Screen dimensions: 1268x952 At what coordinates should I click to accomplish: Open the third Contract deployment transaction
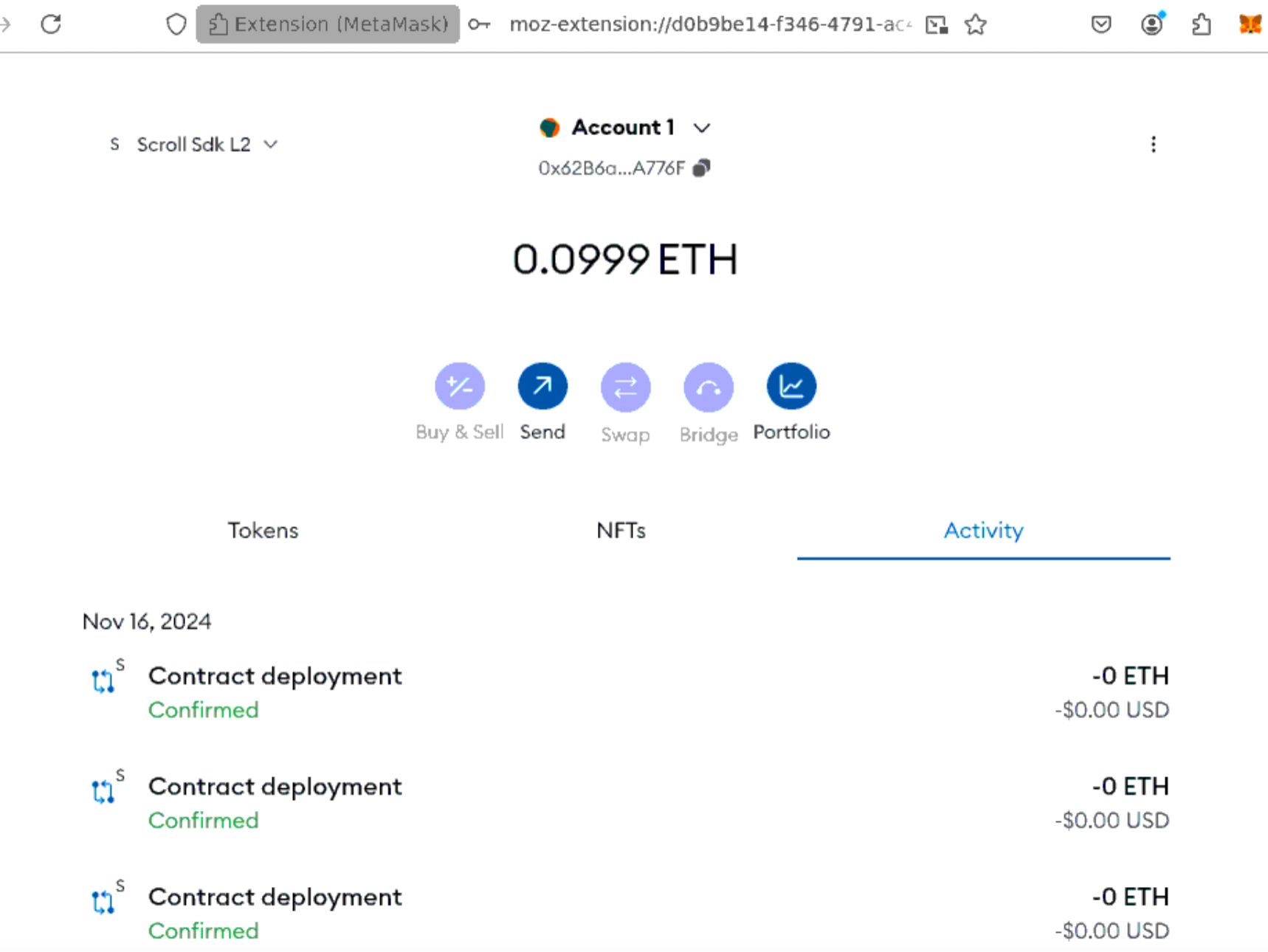coord(627,914)
